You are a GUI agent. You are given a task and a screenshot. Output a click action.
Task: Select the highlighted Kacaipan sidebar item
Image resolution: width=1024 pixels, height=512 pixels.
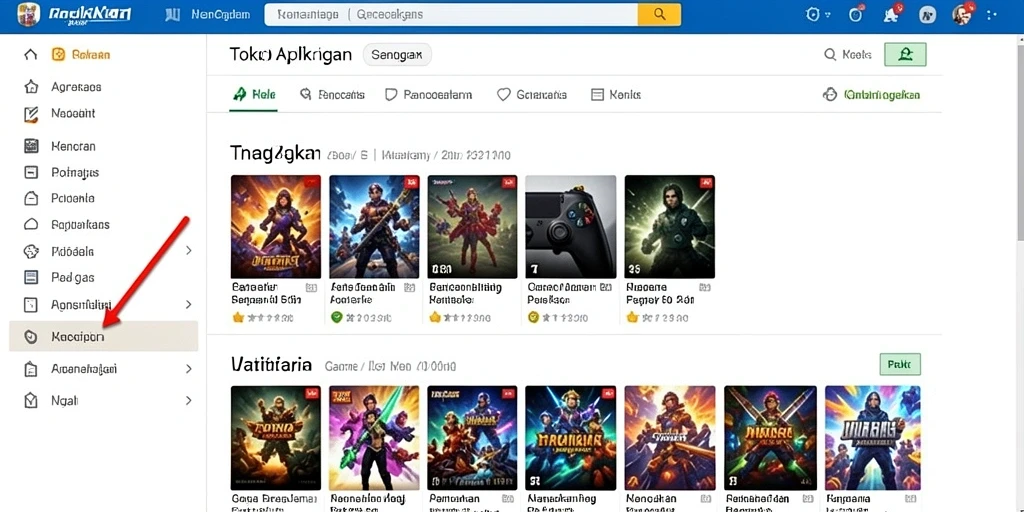pos(103,336)
